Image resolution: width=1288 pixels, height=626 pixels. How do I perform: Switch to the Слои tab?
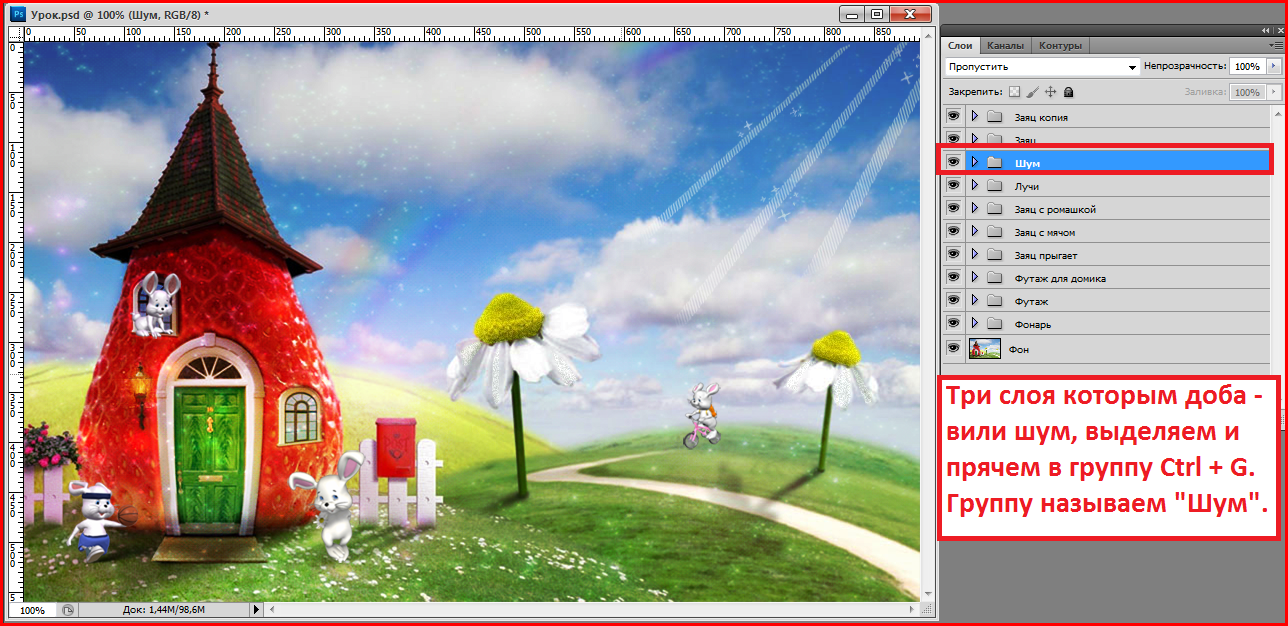pyautogui.click(x=960, y=45)
